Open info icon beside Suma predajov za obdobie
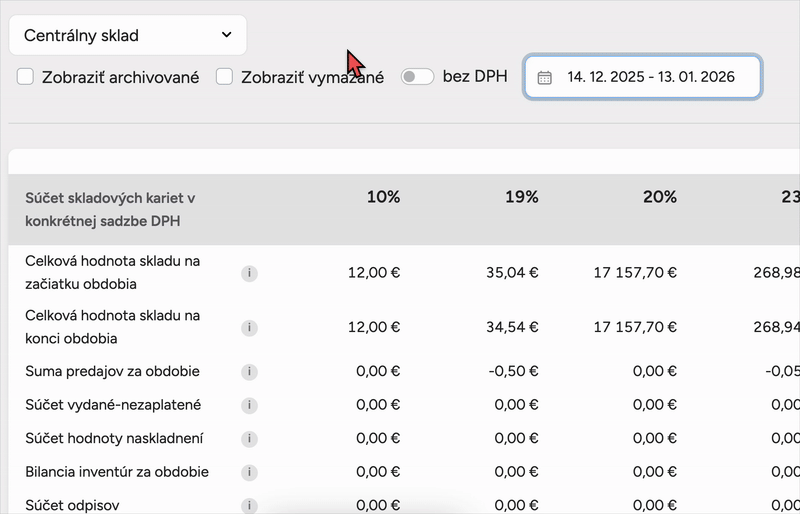Image resolution: width=800 pixels, height=514 pixels. coord(249,372)
